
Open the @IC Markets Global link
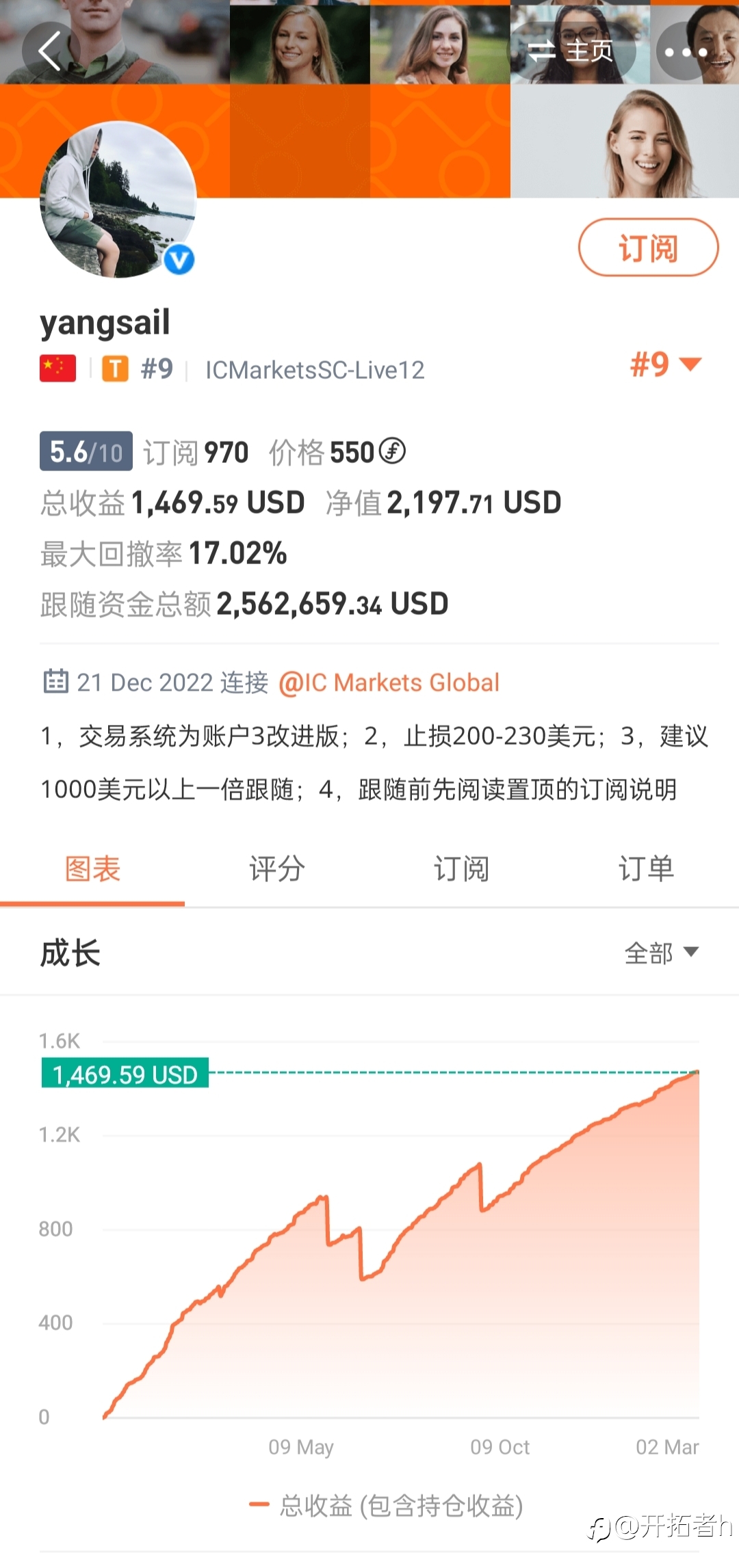[x=389, y=682]
